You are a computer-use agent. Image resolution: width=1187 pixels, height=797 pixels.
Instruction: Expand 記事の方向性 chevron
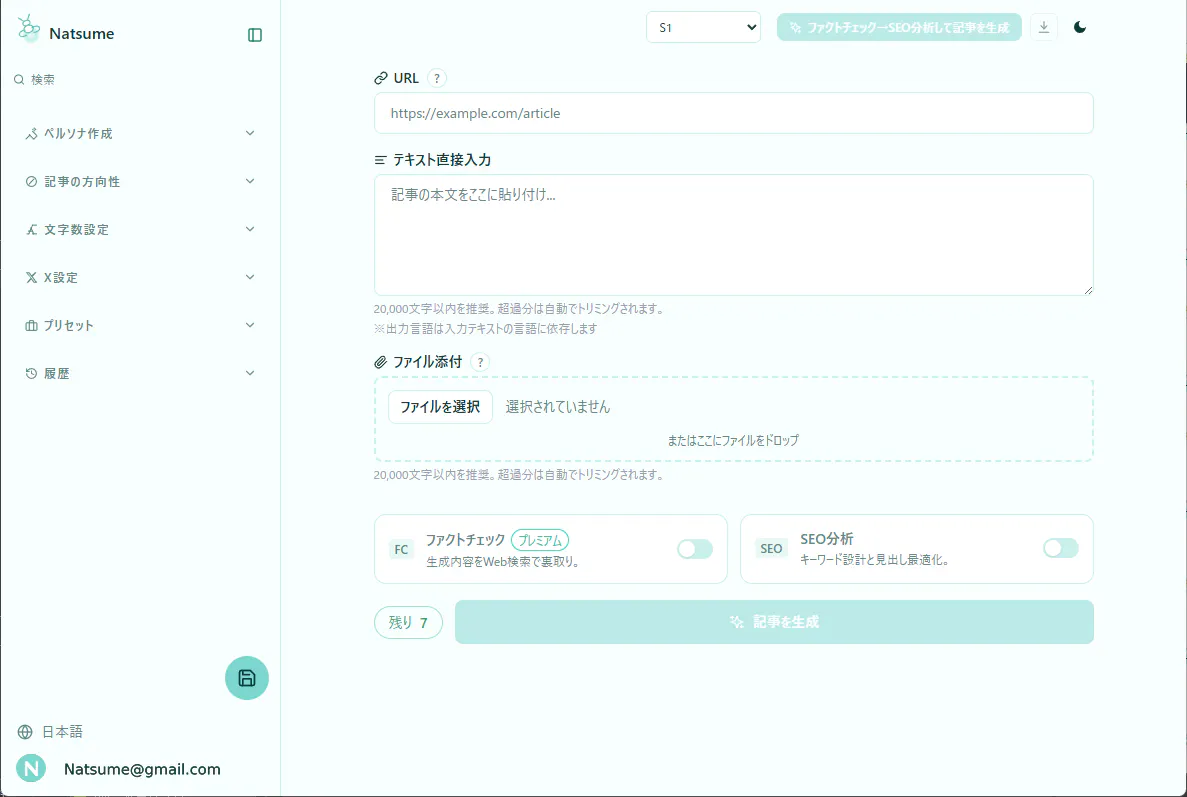[x=250, y=181]
